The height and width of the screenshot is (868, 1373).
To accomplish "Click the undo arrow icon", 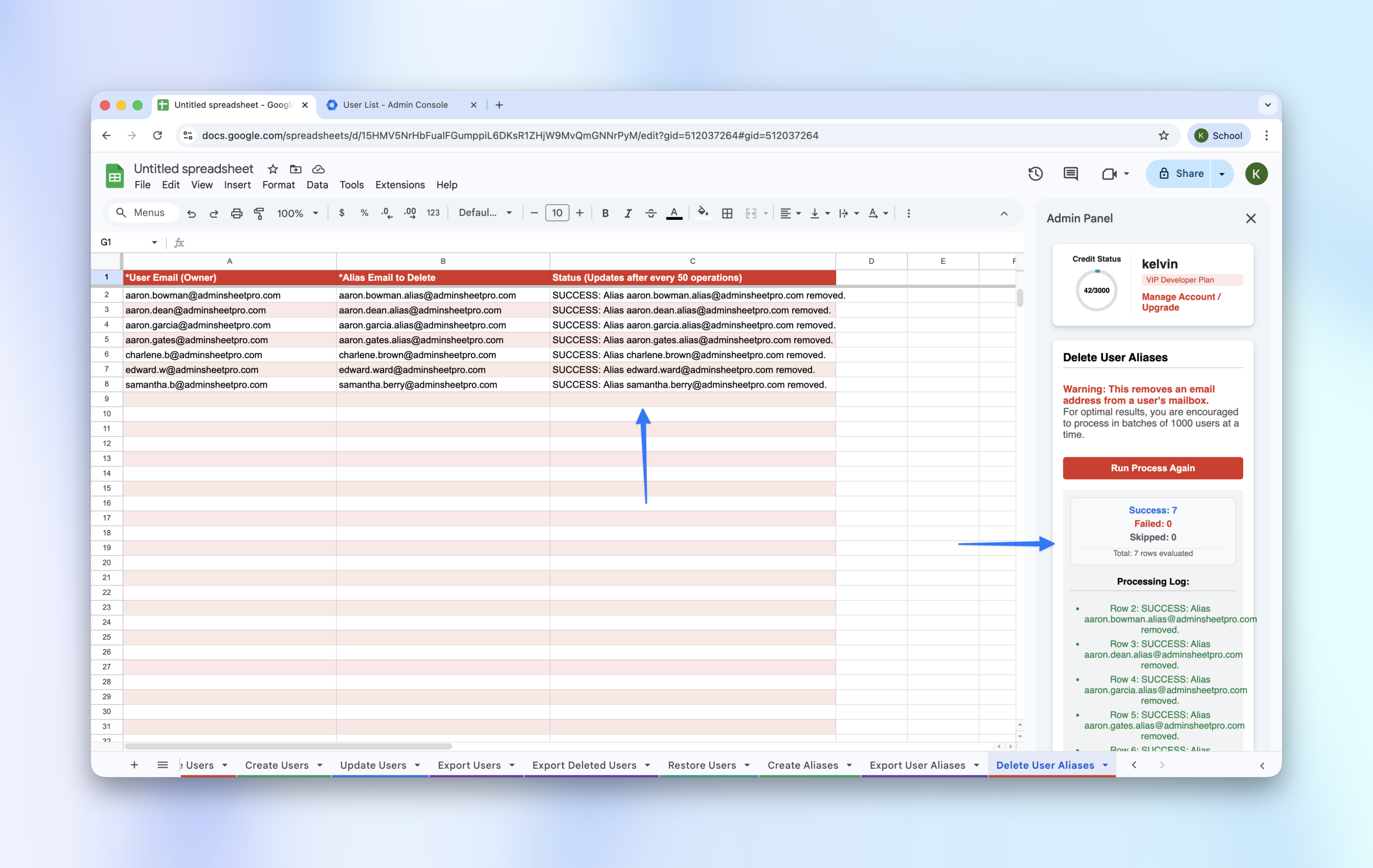I will point(191,213).
